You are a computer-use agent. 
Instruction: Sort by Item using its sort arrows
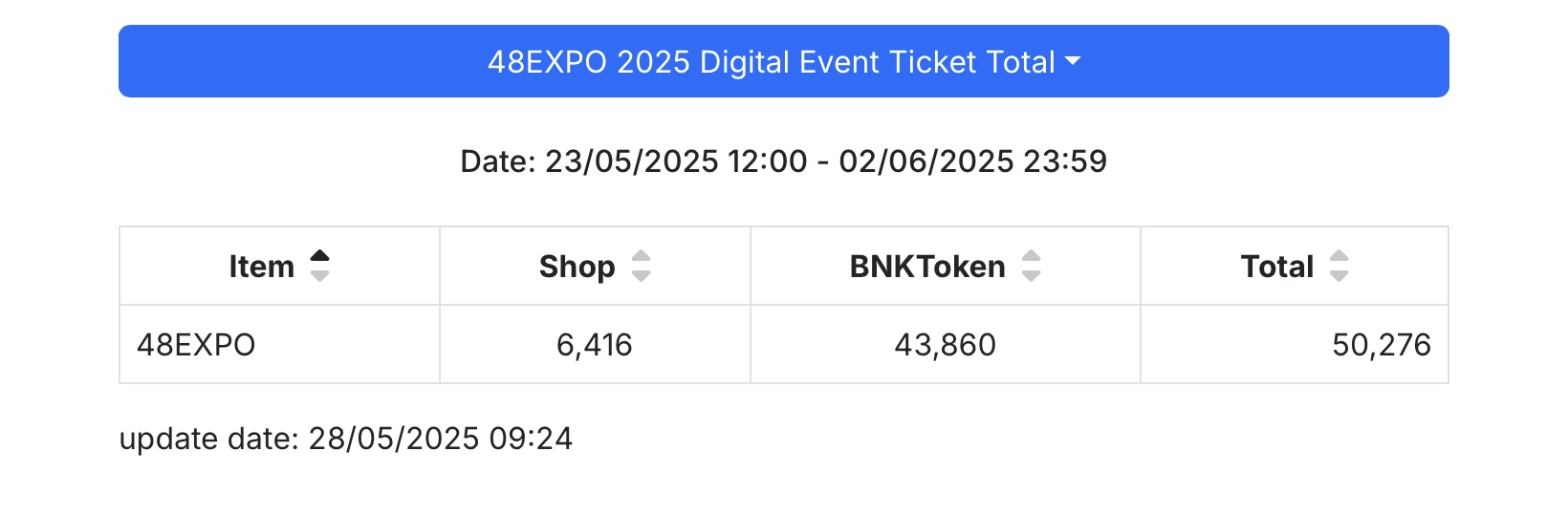pyautogui.click(x=320, y=266)
